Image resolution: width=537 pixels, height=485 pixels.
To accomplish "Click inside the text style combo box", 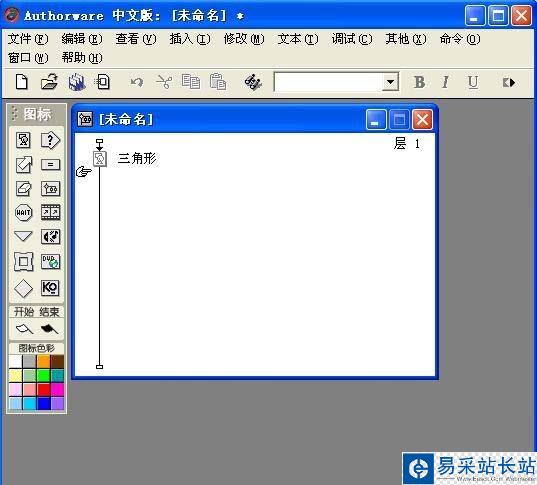I will coord(328,82).
